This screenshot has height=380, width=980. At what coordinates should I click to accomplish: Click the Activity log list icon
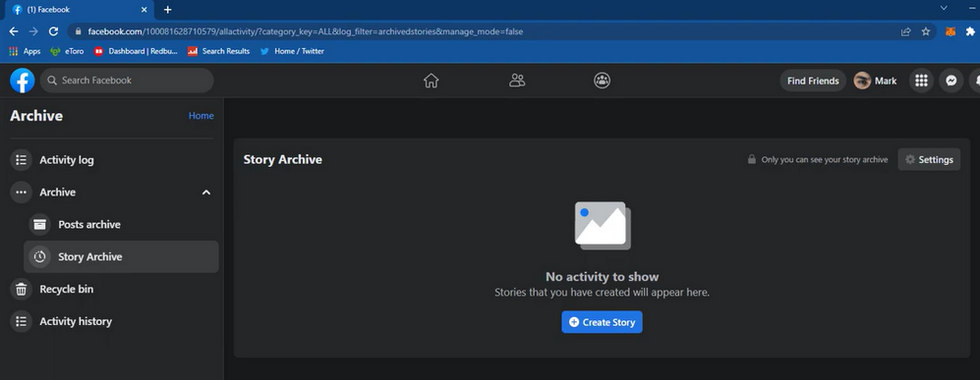click(21, 160)
